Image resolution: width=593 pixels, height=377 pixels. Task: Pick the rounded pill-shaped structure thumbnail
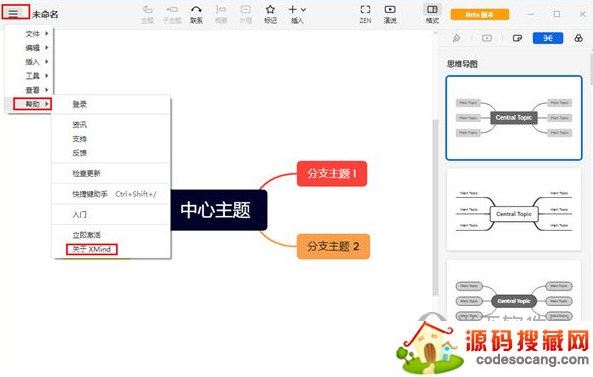click(x=514, y=291)
